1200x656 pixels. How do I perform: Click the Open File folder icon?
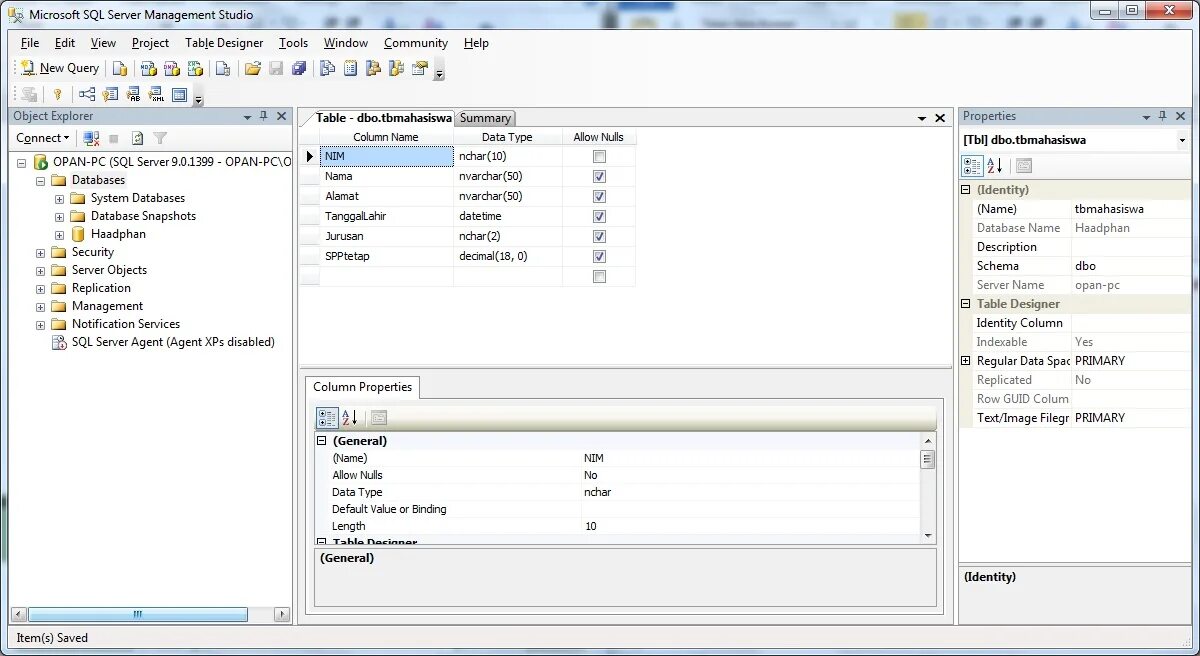coord(253,68)
